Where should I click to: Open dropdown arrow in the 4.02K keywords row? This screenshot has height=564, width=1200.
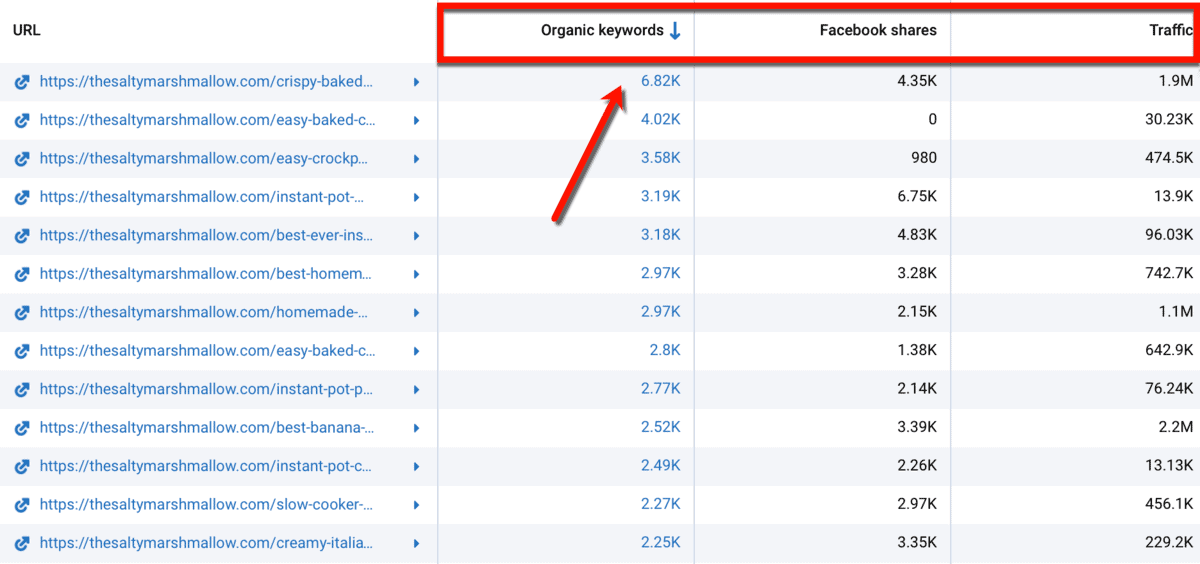417,120
